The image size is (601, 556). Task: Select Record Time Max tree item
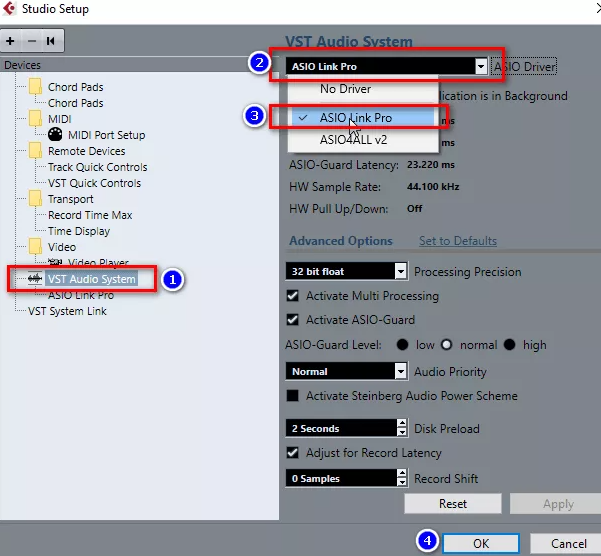pos(90,215)
